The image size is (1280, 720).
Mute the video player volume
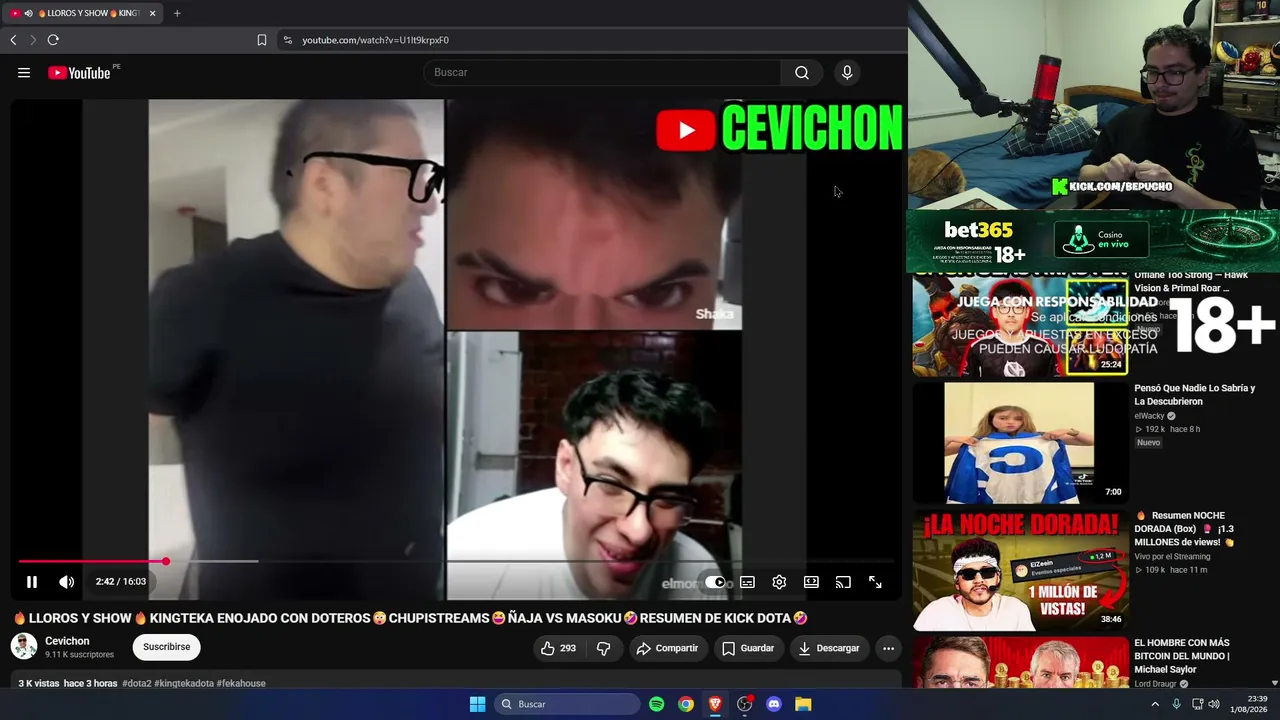(x=66, y=582)
